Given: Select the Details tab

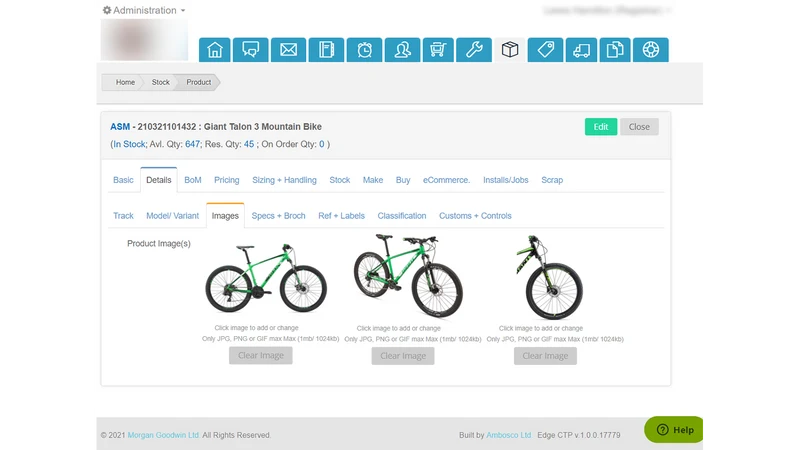Looking at the screenshot, I should (159, 180).
